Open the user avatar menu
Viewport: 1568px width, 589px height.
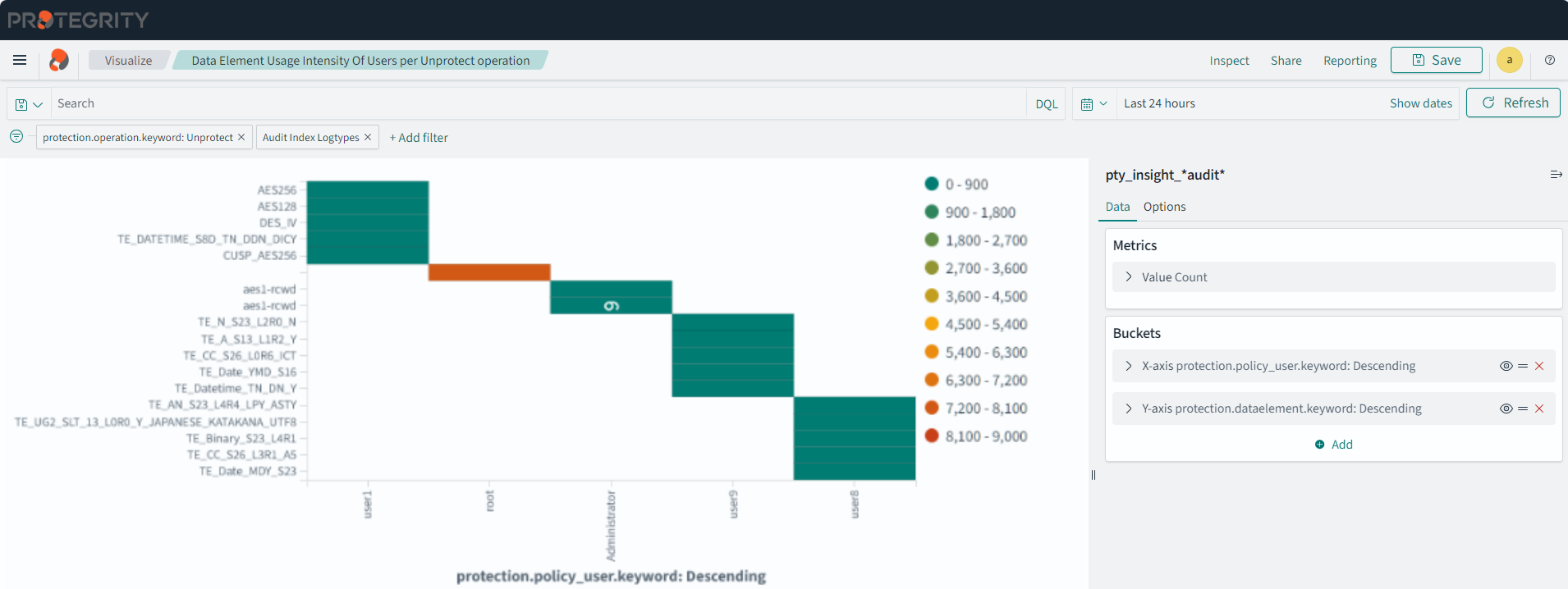point(1509,60)
